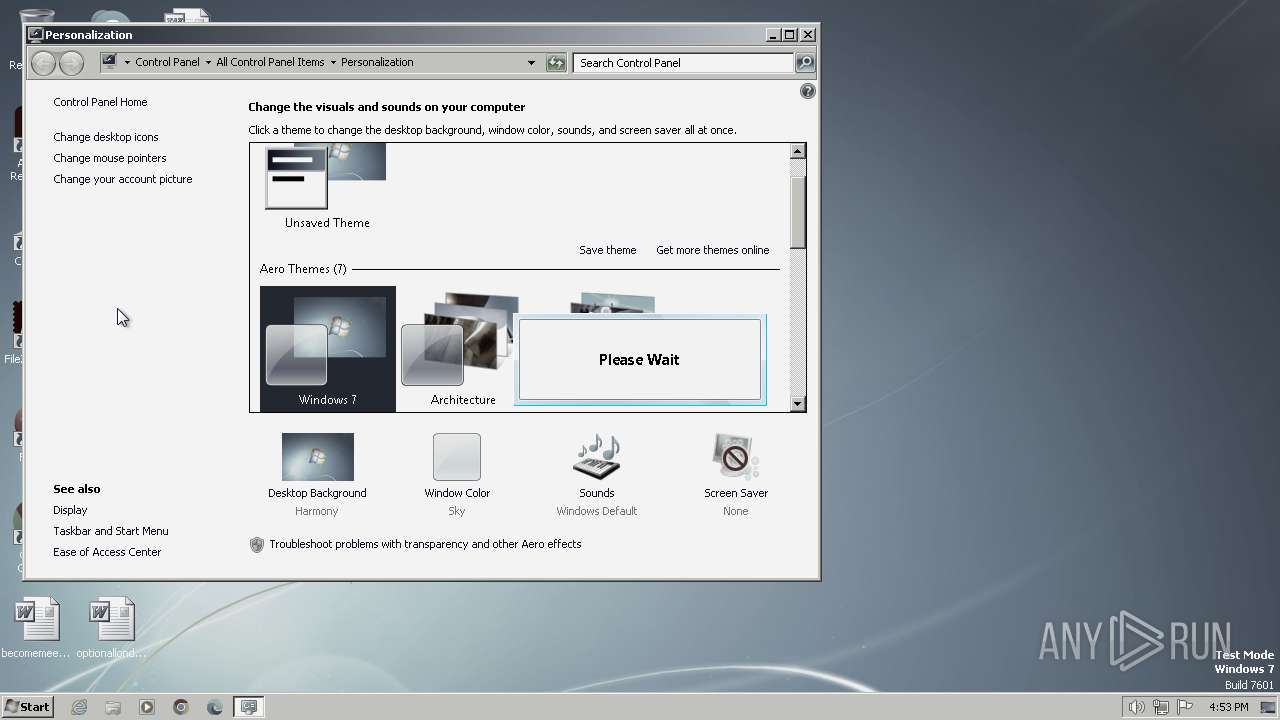Screen dimensions: 1280x720
Task: Expand the All Control Panel Items arrow
Action: 333,62
